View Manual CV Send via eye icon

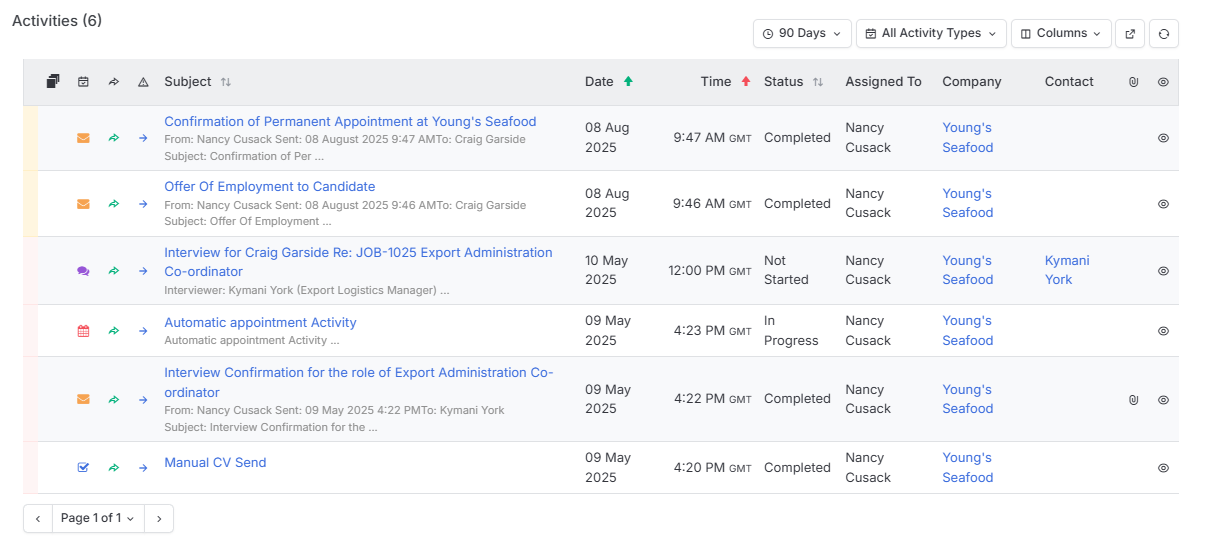(x=1163, y=467)
